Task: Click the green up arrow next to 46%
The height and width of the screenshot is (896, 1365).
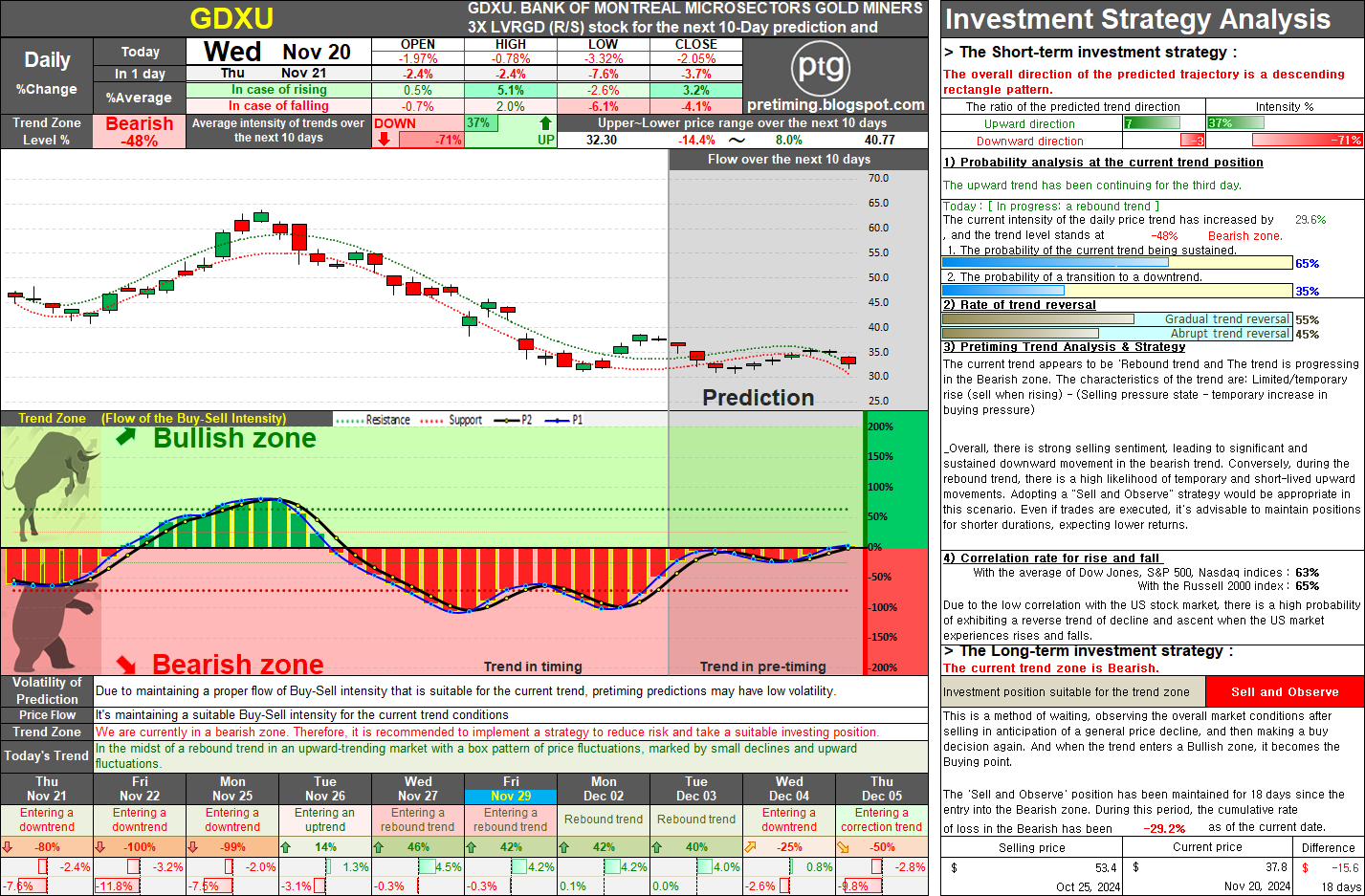Action: point(379,846)
